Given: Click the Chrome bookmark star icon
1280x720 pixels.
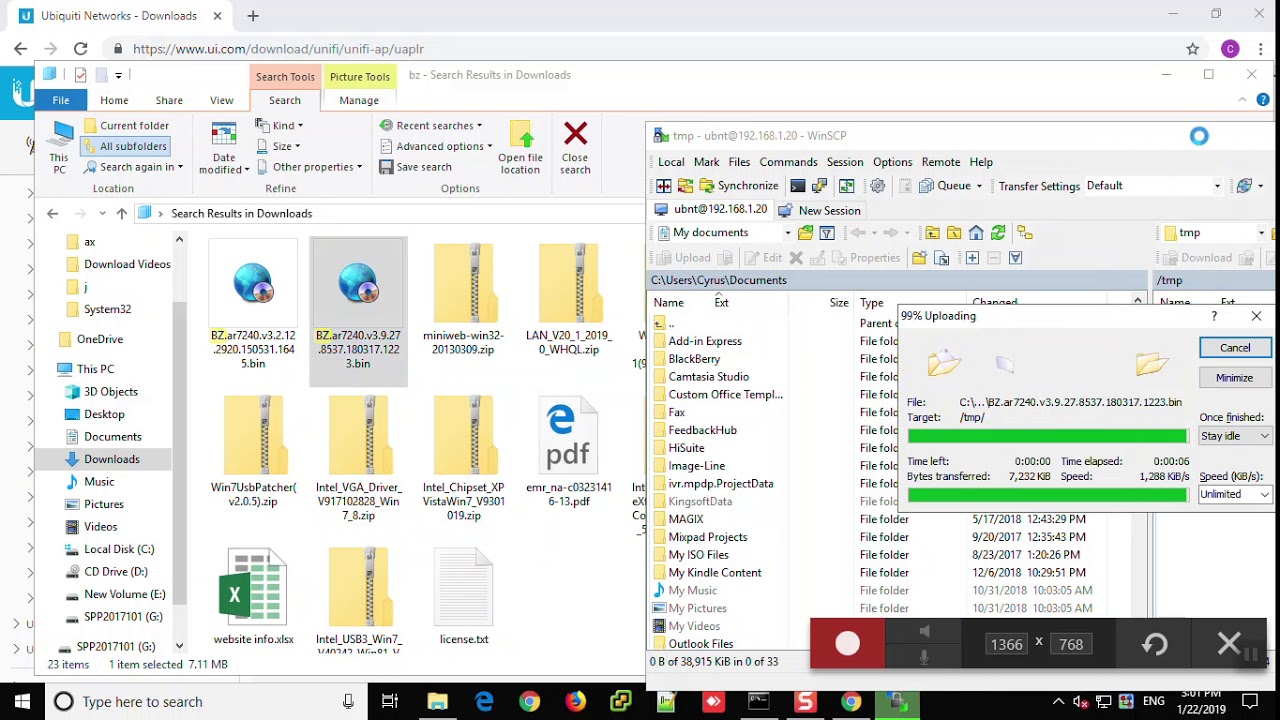Looking at the screenshot, I should tap(1192, 49).
